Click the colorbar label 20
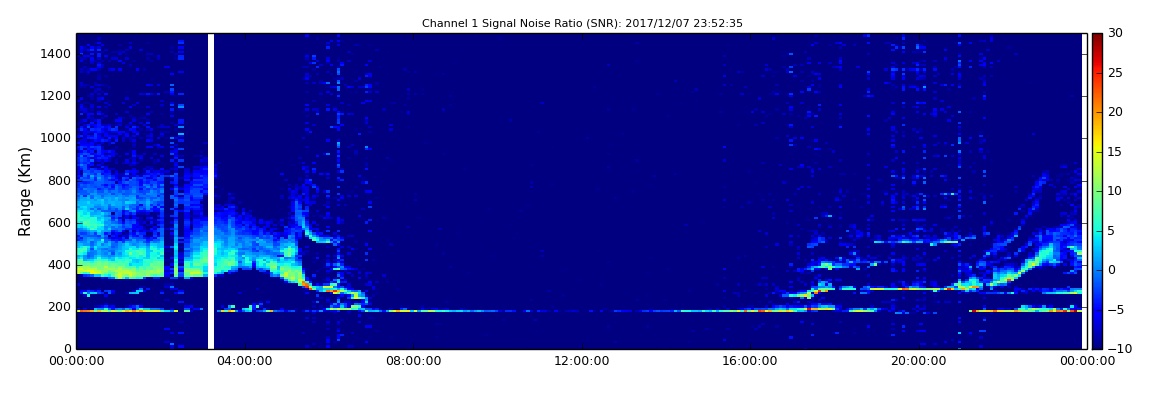Image resolution: width=1150 pixels, height=407 pixels. click(x=1116, y=112)
